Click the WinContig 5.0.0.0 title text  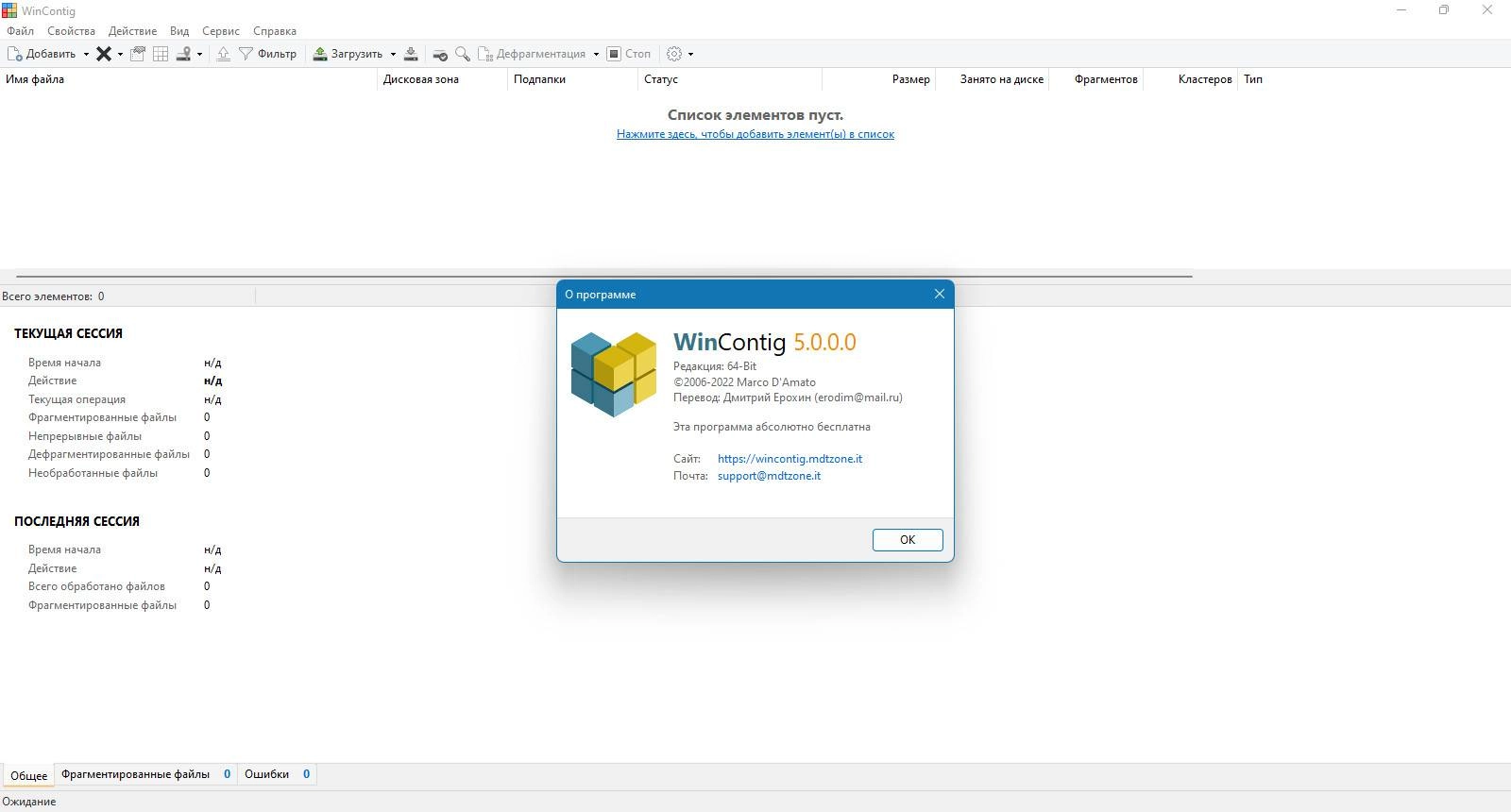tap(765, 342)
